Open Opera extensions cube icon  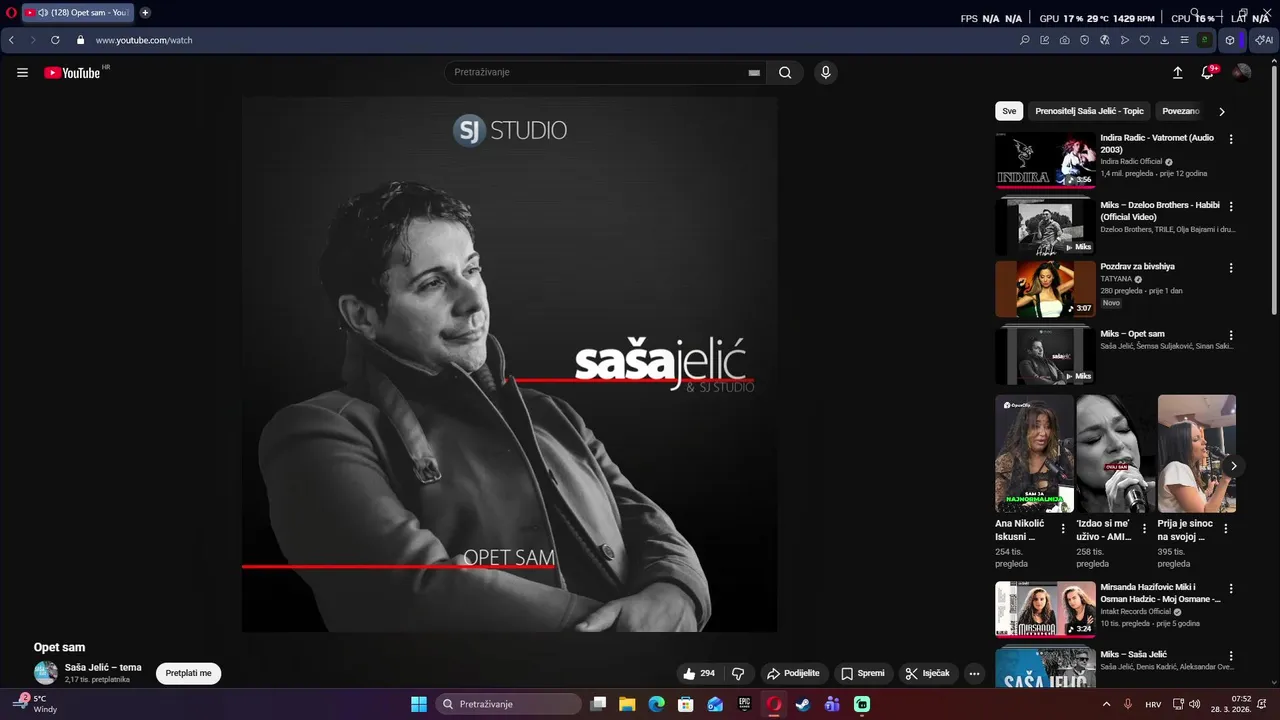(1230, 40)
